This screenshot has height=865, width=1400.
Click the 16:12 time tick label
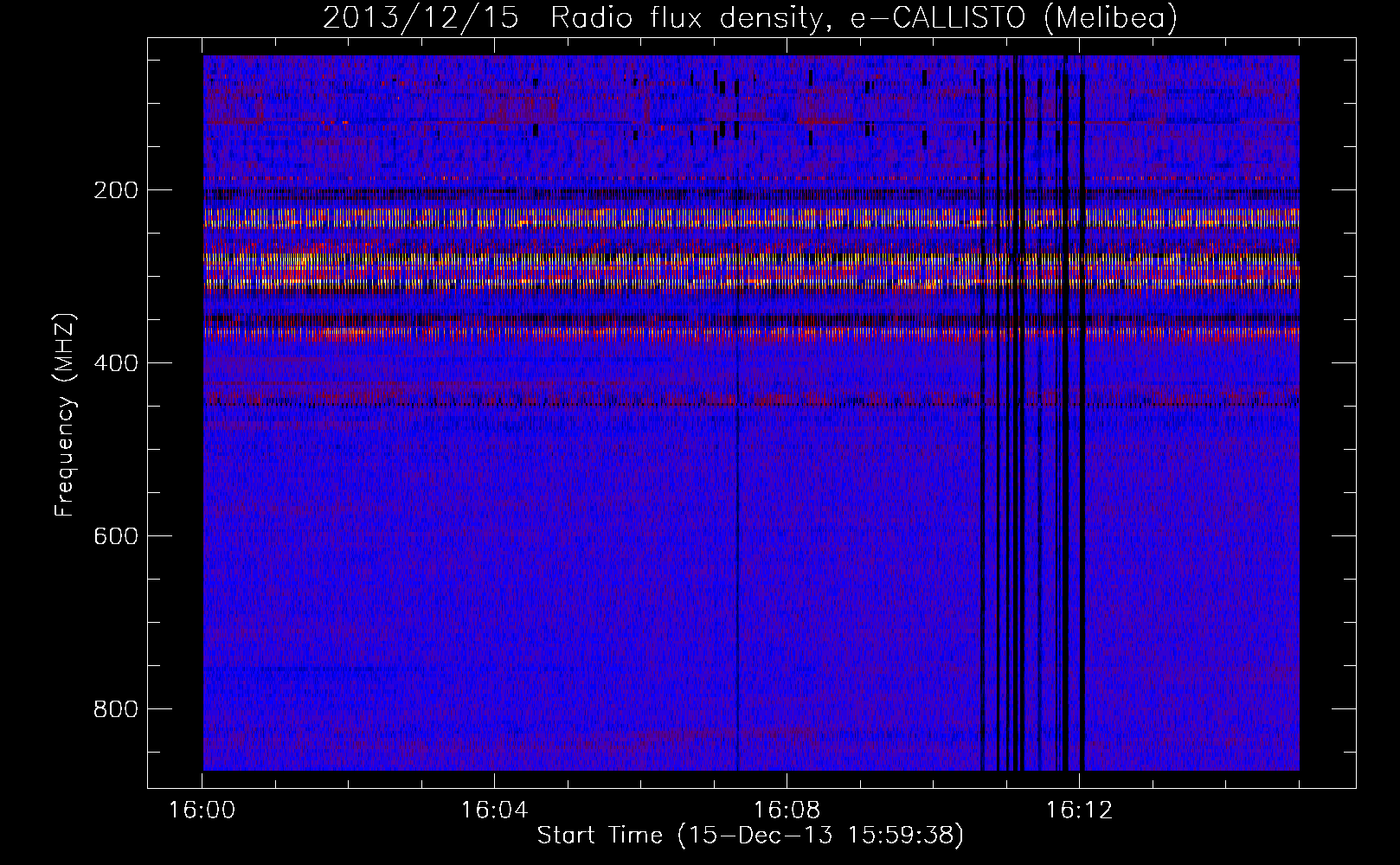(1079, 811)
